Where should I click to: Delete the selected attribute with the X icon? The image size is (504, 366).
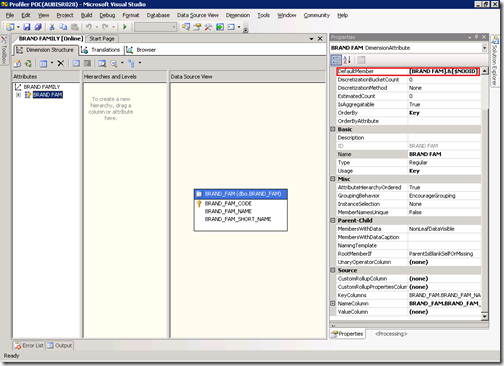[x=60, y=63]
